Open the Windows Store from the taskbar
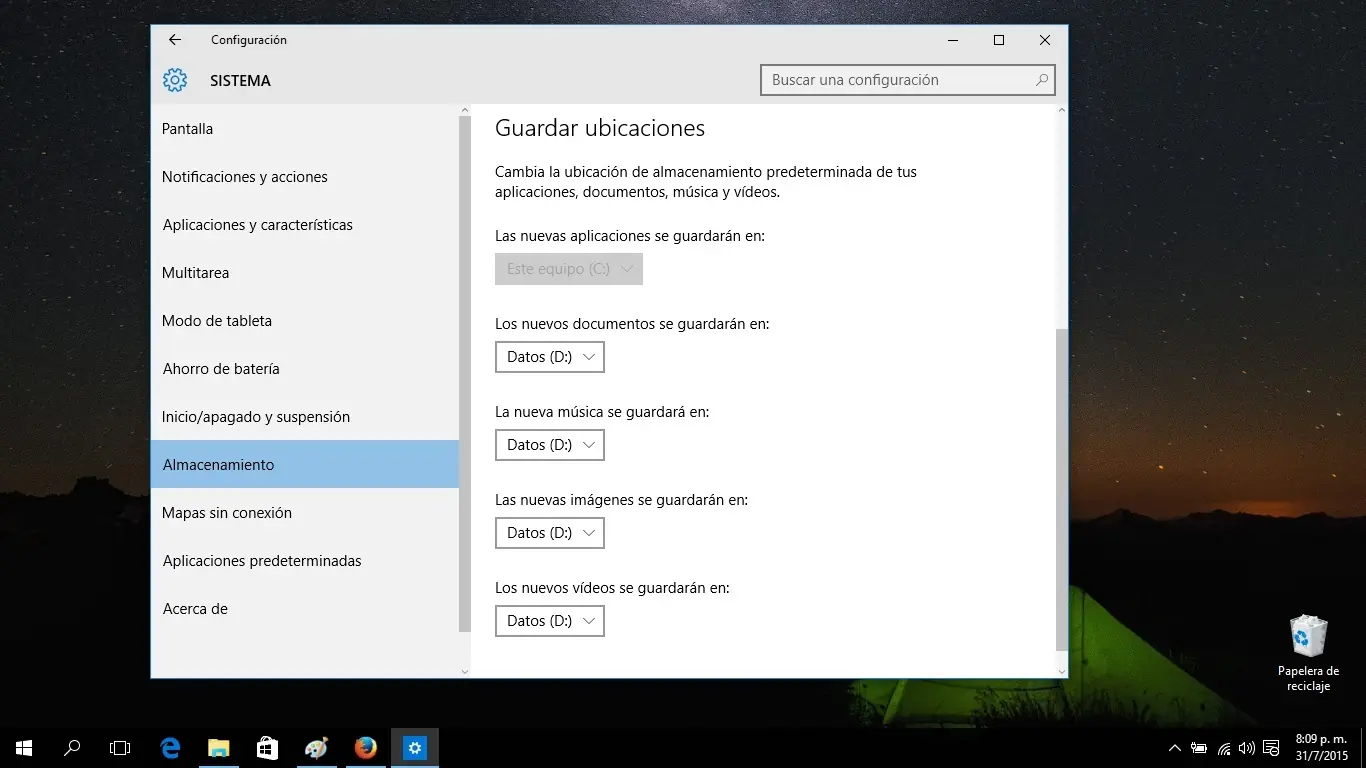This screenshot has height=768, width=1366. point(266,747)
